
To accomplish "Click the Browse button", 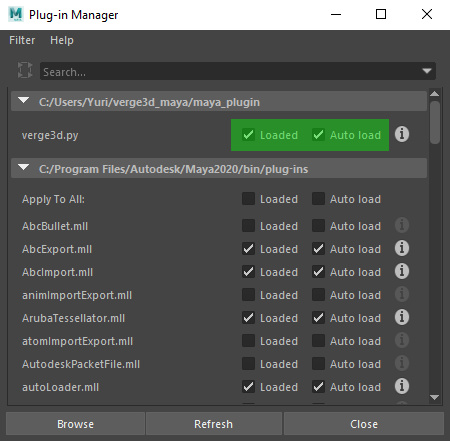I will tap(75, 424).
